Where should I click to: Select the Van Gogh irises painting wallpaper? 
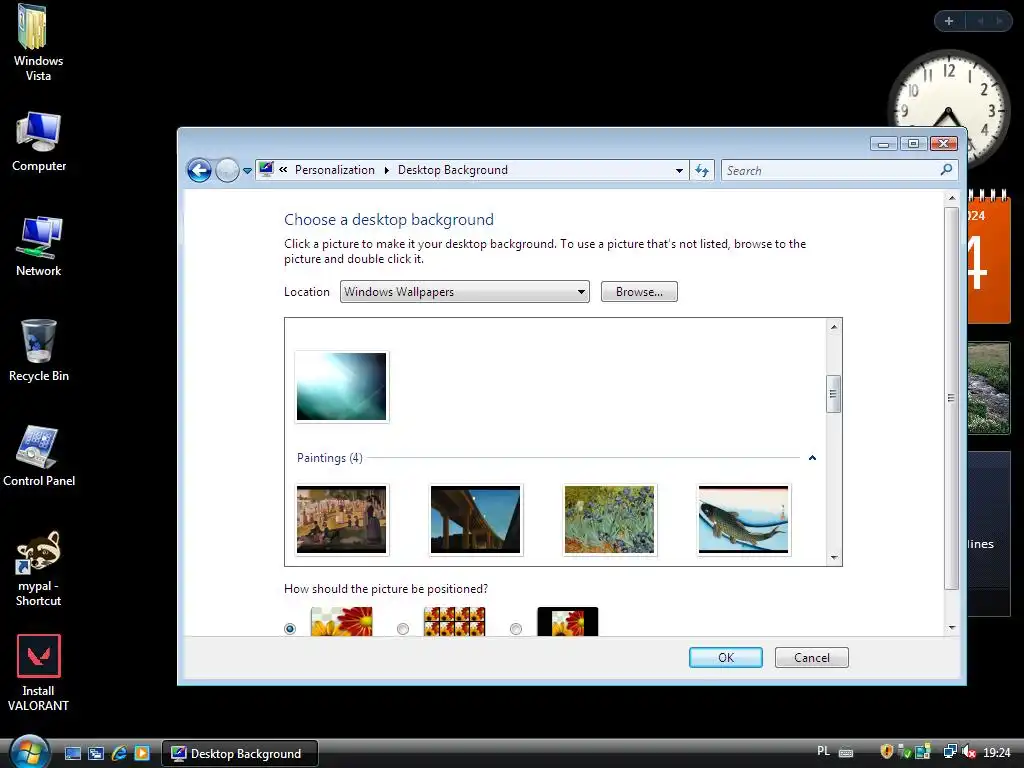(x=609, y=520)
